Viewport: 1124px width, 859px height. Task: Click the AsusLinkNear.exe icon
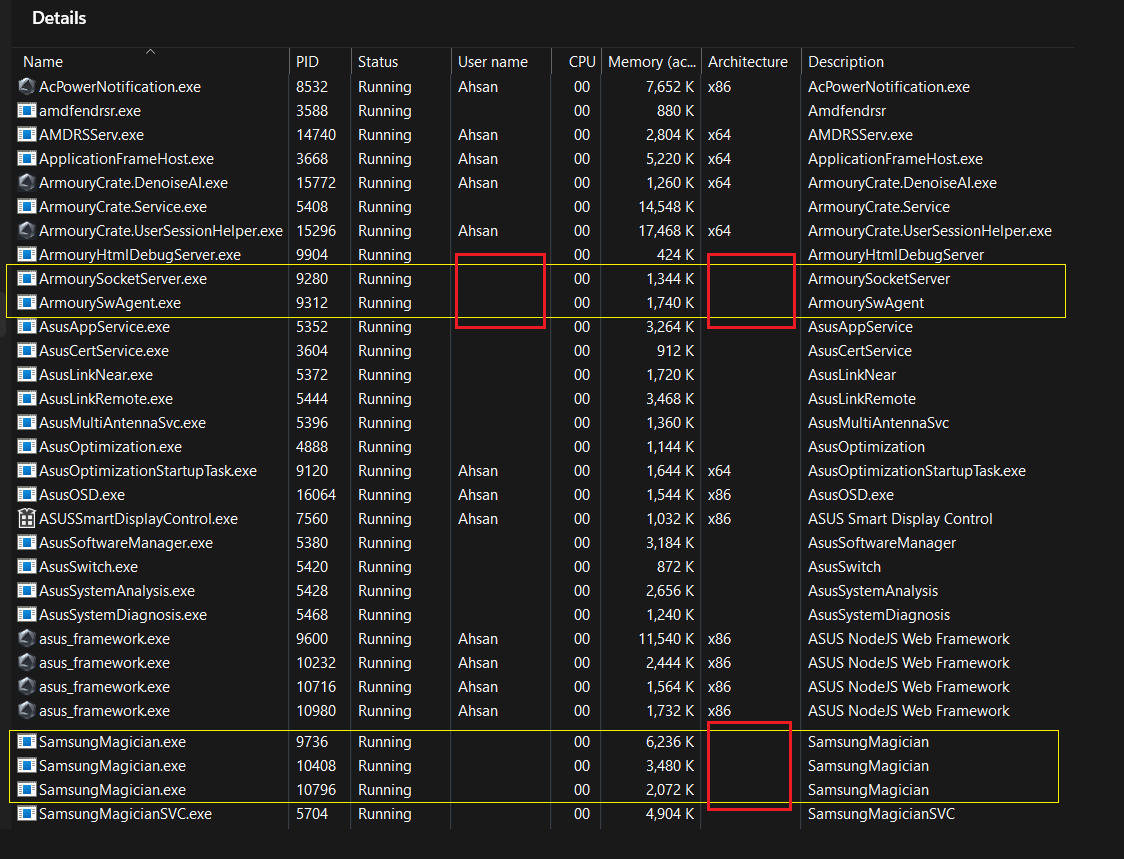click(x=27, y=375)
